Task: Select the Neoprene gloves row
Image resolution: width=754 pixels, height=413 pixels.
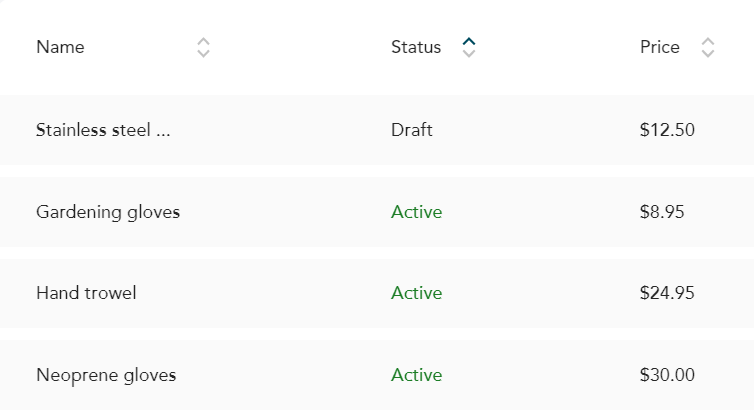Action: (x=377, y=375)
